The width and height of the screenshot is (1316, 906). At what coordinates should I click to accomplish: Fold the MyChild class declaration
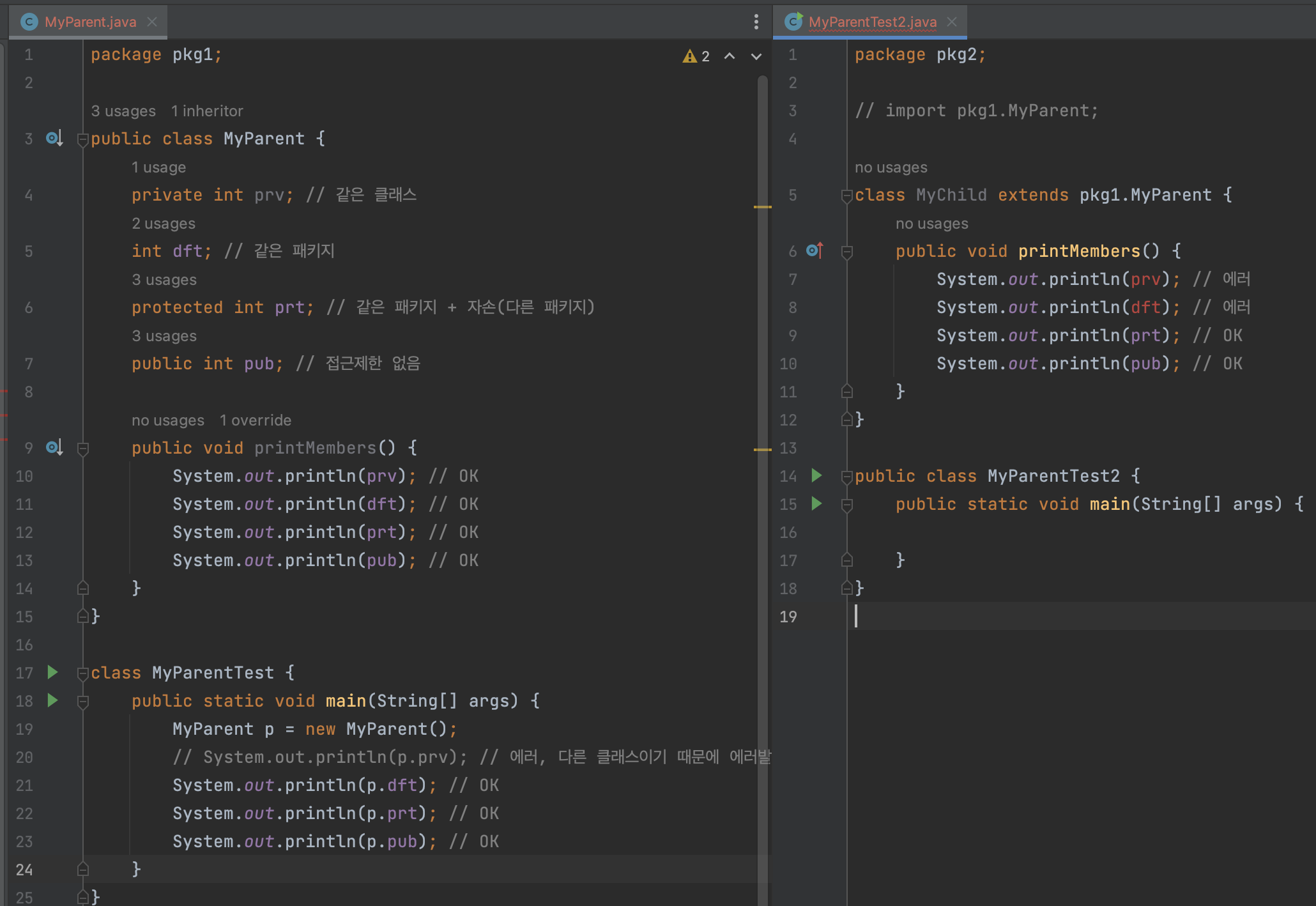click(x=847, y=195)
